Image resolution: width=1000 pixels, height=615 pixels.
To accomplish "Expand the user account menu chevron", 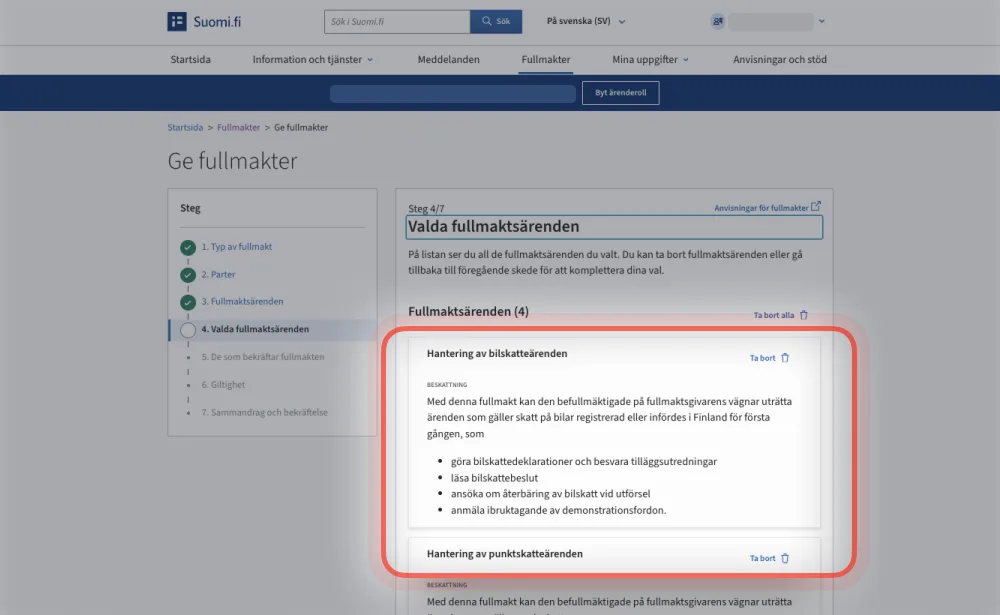I will [x=821, y=21].
